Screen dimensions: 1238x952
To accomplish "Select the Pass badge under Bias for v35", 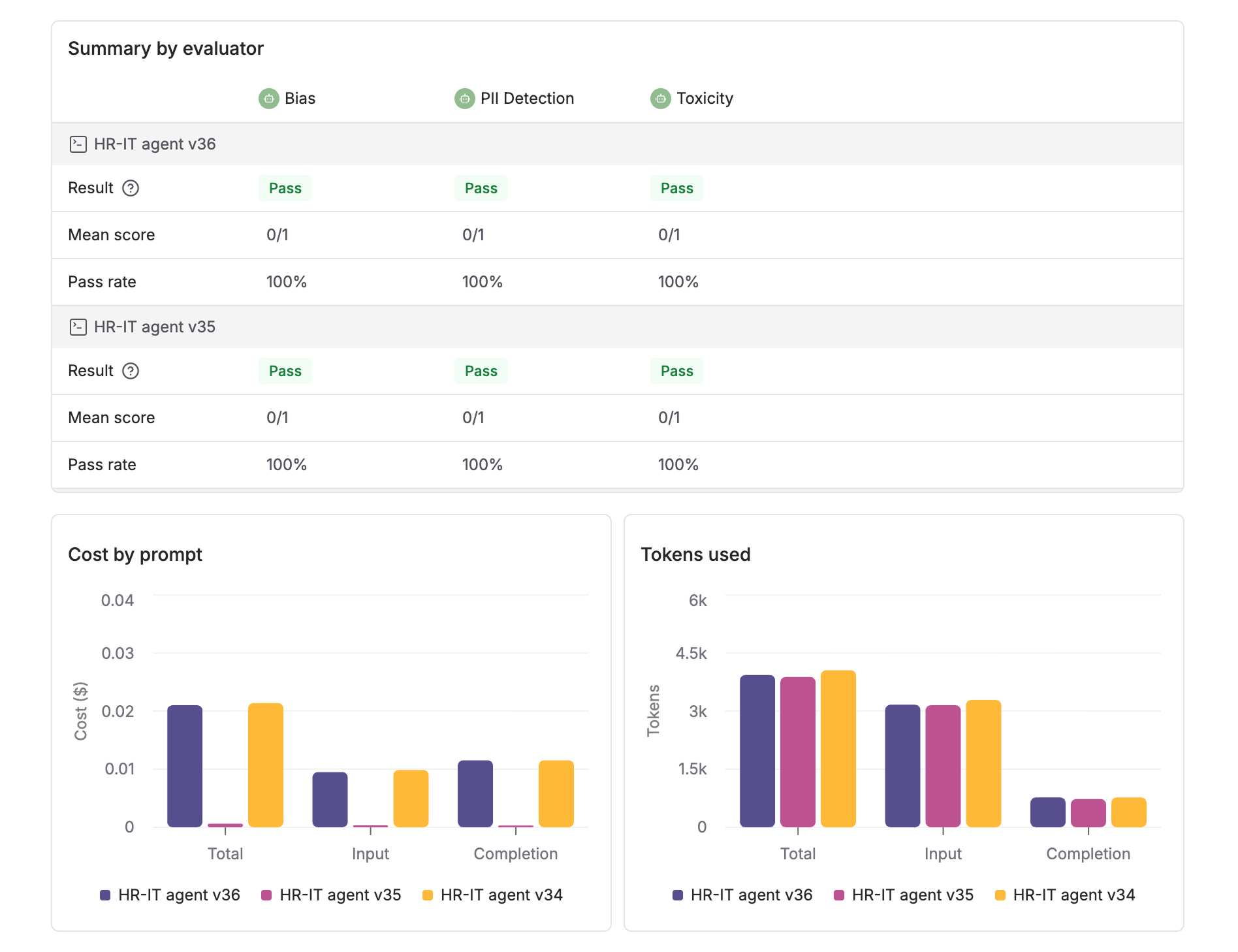I will tap(285, 371).
